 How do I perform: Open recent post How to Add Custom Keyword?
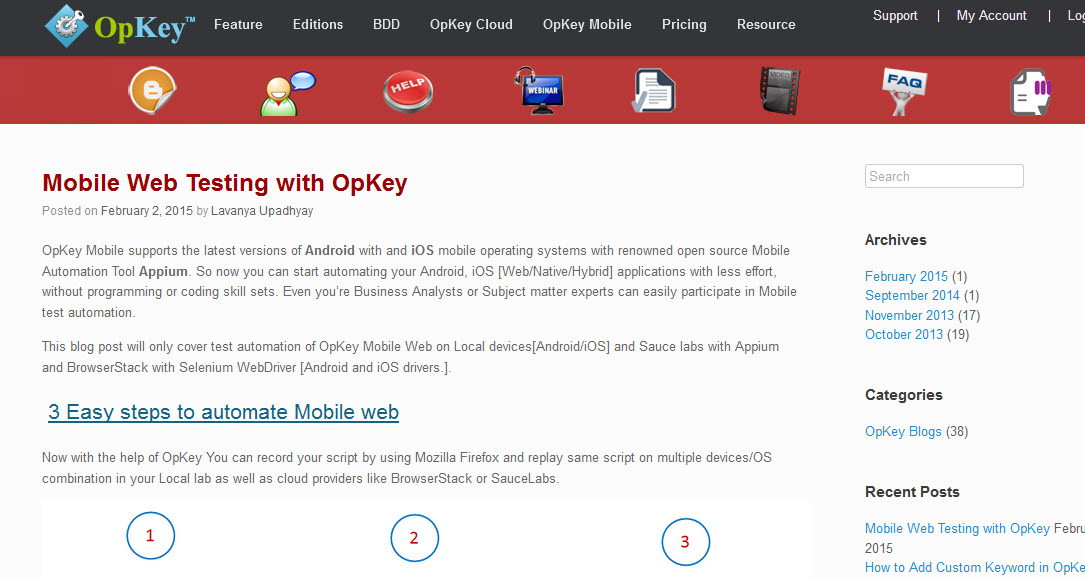coord(974,567)
